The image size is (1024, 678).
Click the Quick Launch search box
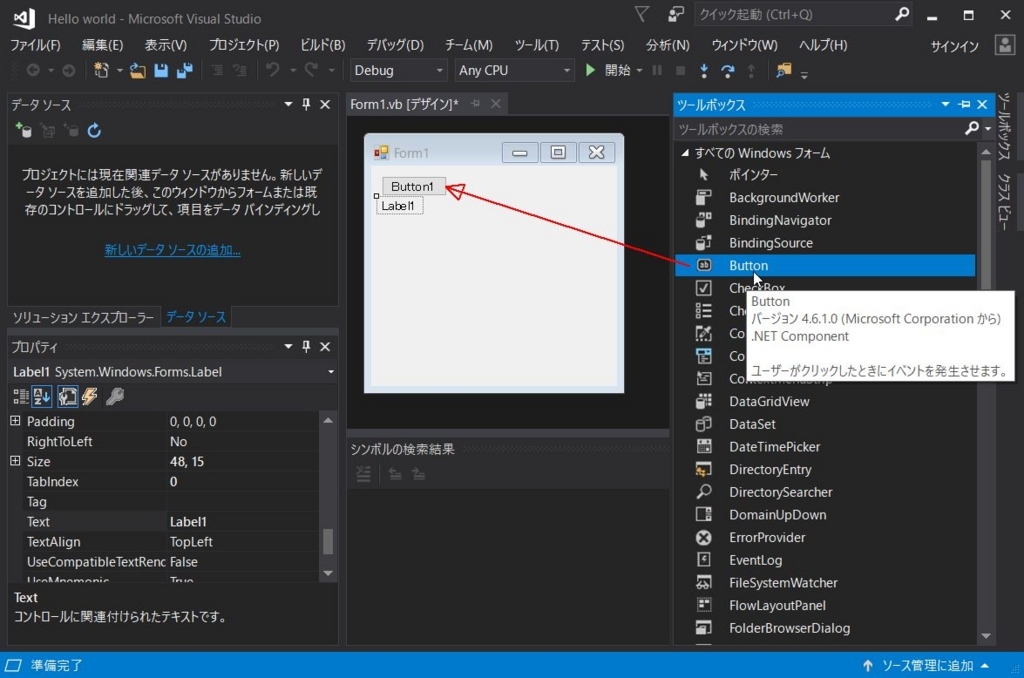coord(804,14)
